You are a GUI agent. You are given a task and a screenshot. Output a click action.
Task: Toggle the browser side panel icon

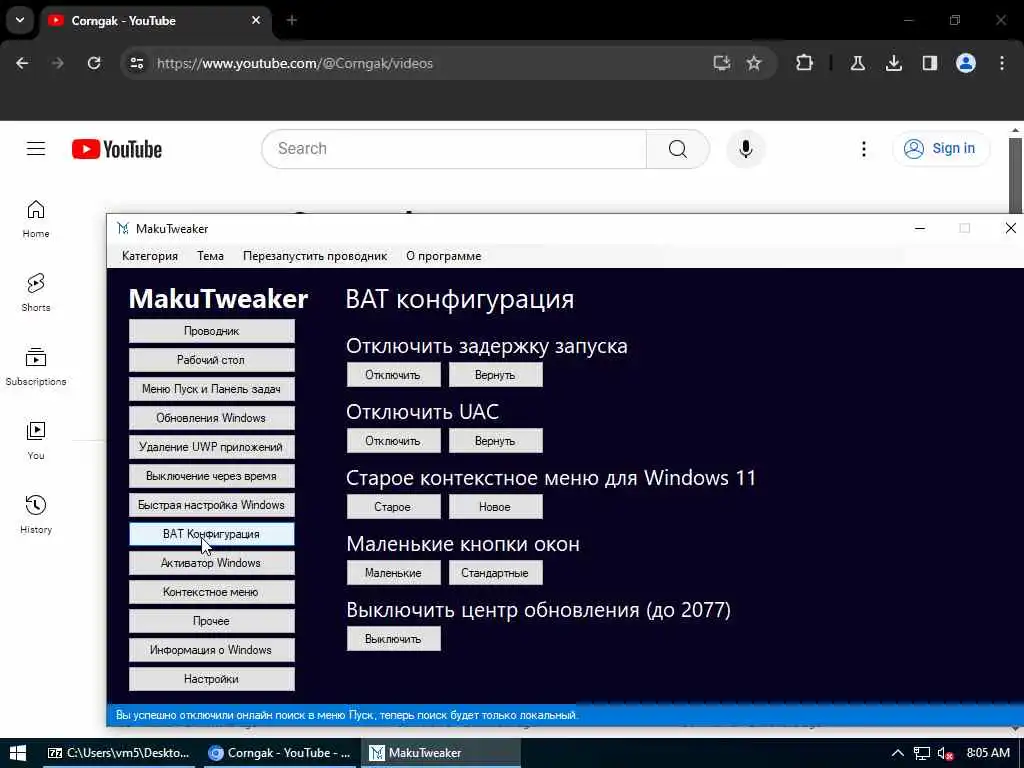pyautogui.click(x=929, y=63)
